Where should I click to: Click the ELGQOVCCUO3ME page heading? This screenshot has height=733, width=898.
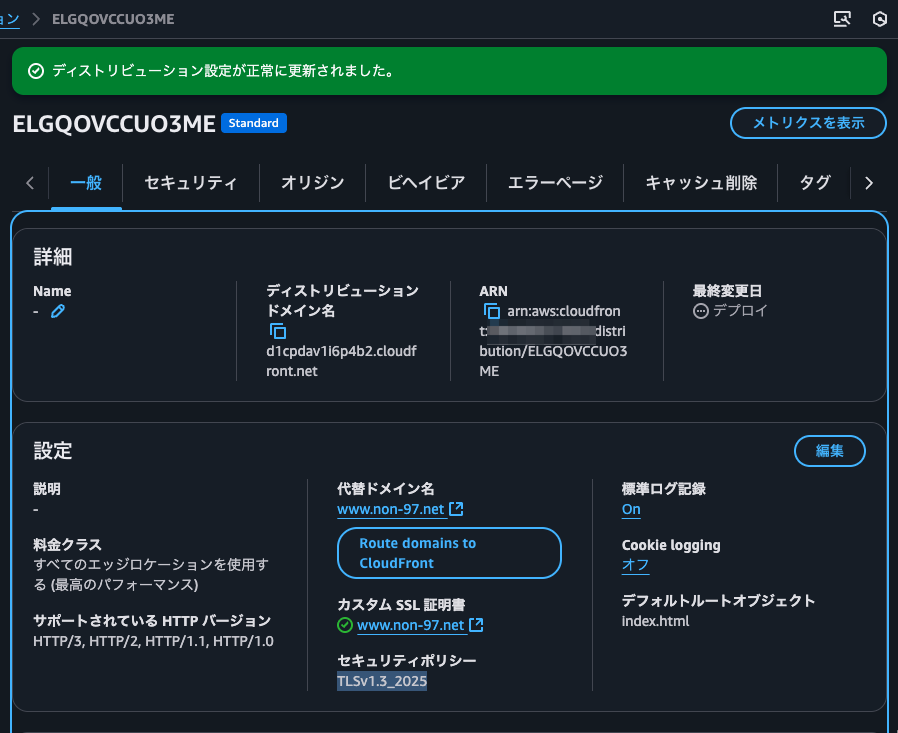[x=114, y=124]
